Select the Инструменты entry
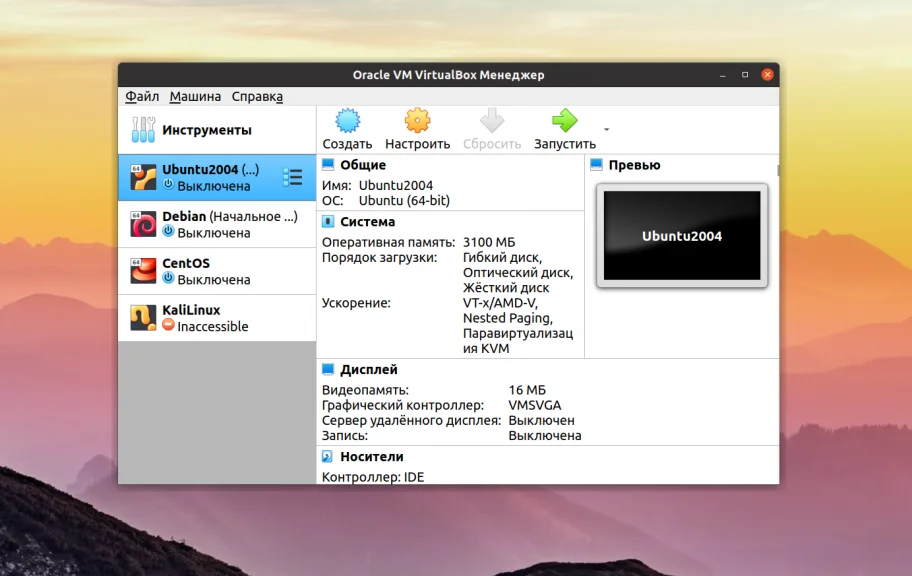 [217, 130]
